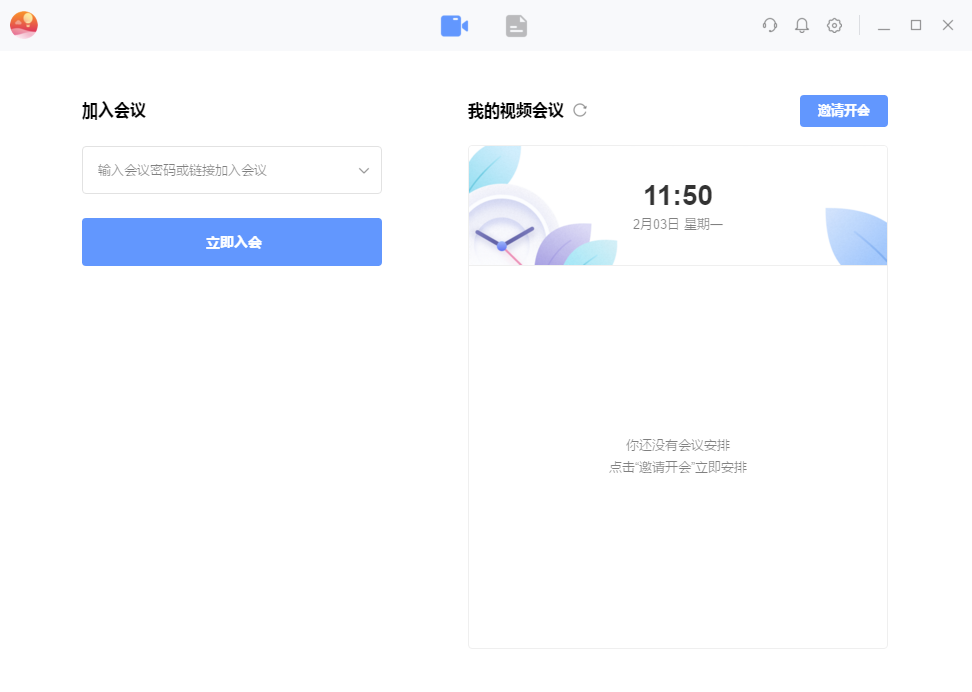The image size is (972, 692).
Task: Close the application window
Action: 948,25
